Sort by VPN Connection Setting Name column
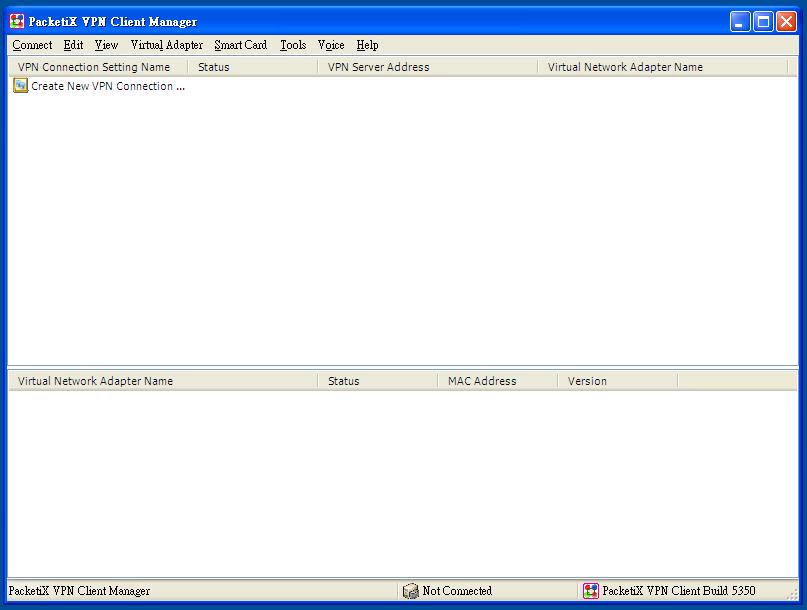Viewport: 807px width, 610px height. point(98,67)
